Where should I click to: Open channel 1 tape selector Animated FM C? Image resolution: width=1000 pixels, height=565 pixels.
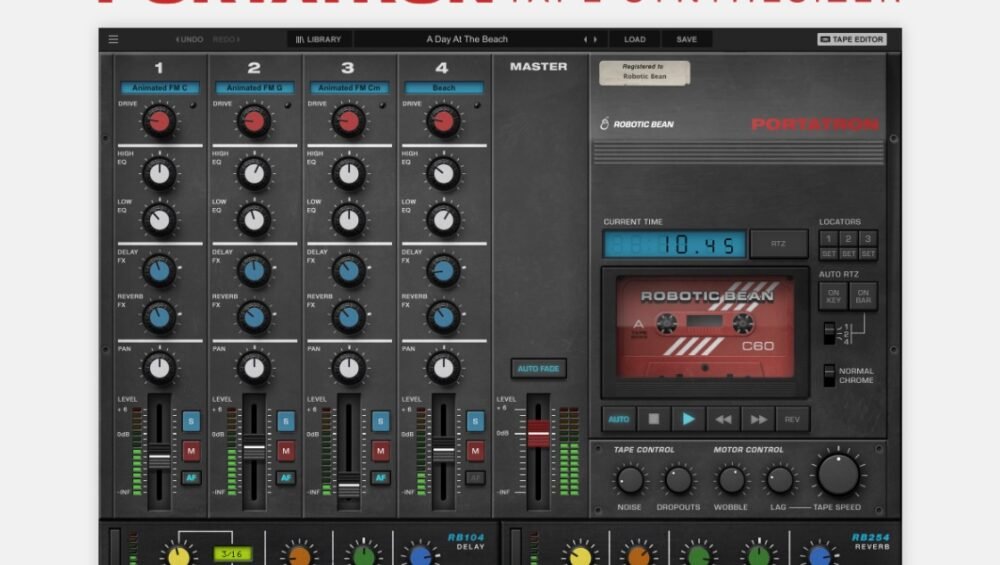159,87
